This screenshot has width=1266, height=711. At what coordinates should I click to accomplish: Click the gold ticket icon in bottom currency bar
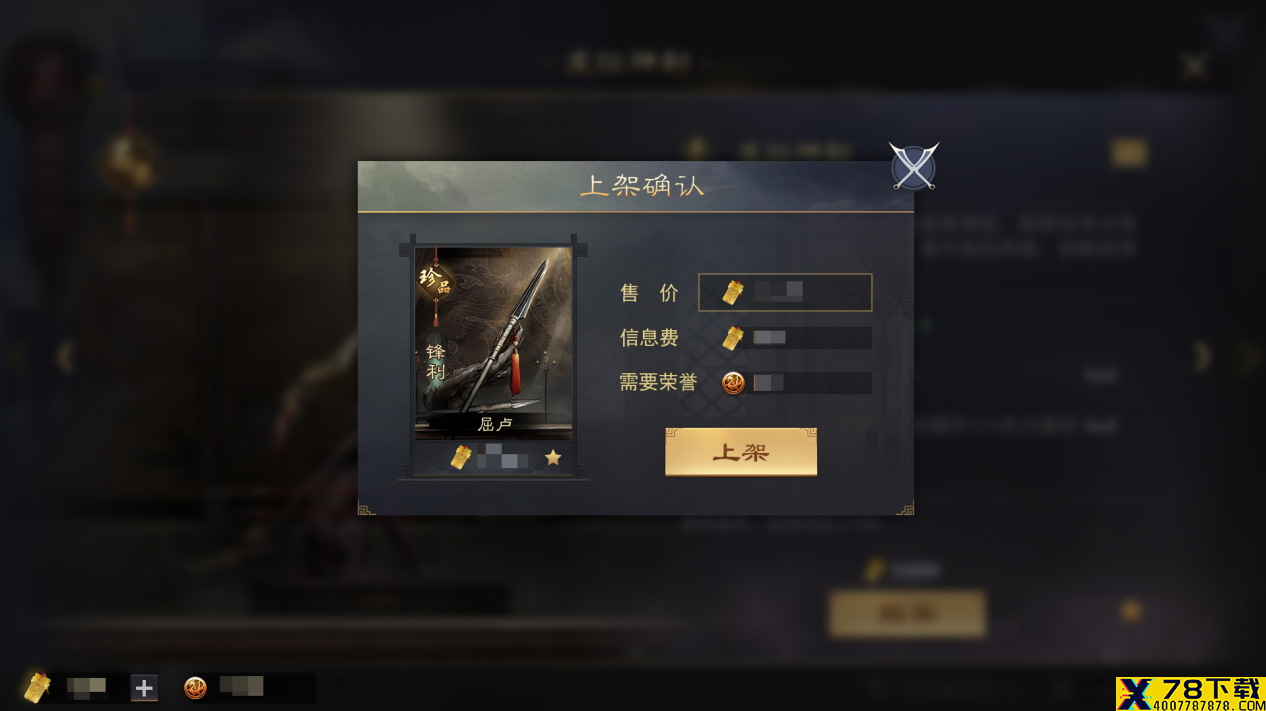[37, 687]
